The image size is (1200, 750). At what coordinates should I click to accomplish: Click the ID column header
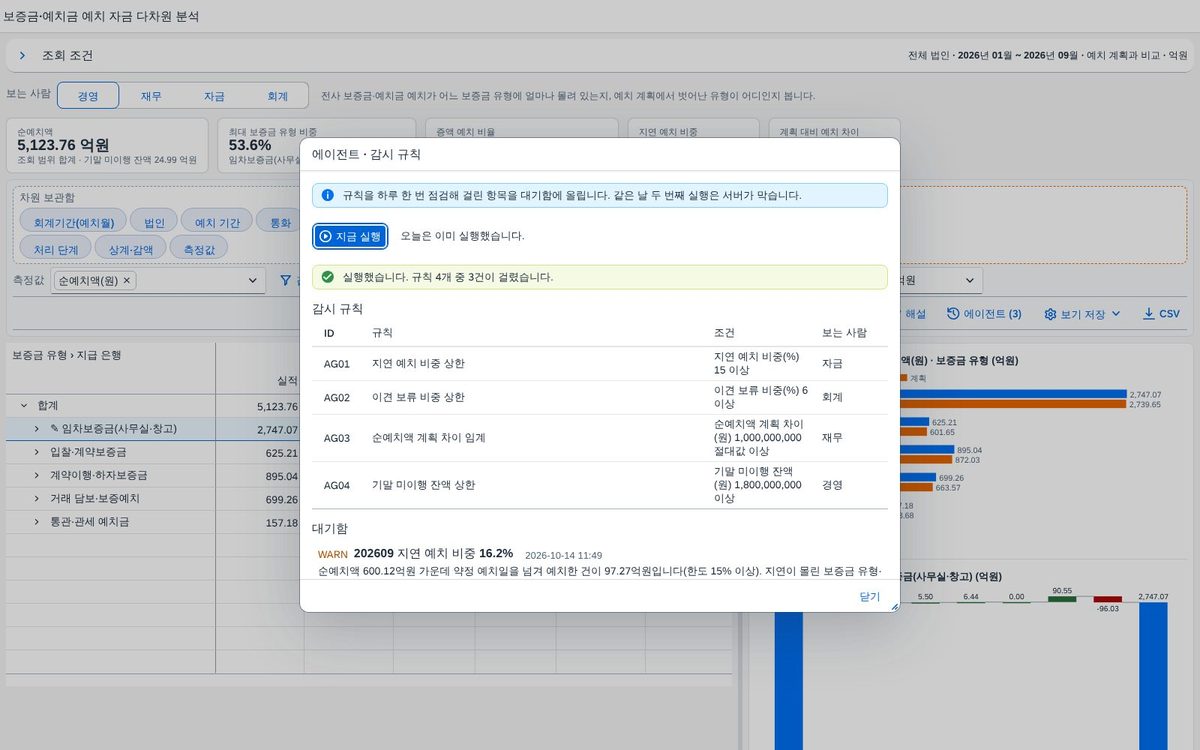coord(329,333)
